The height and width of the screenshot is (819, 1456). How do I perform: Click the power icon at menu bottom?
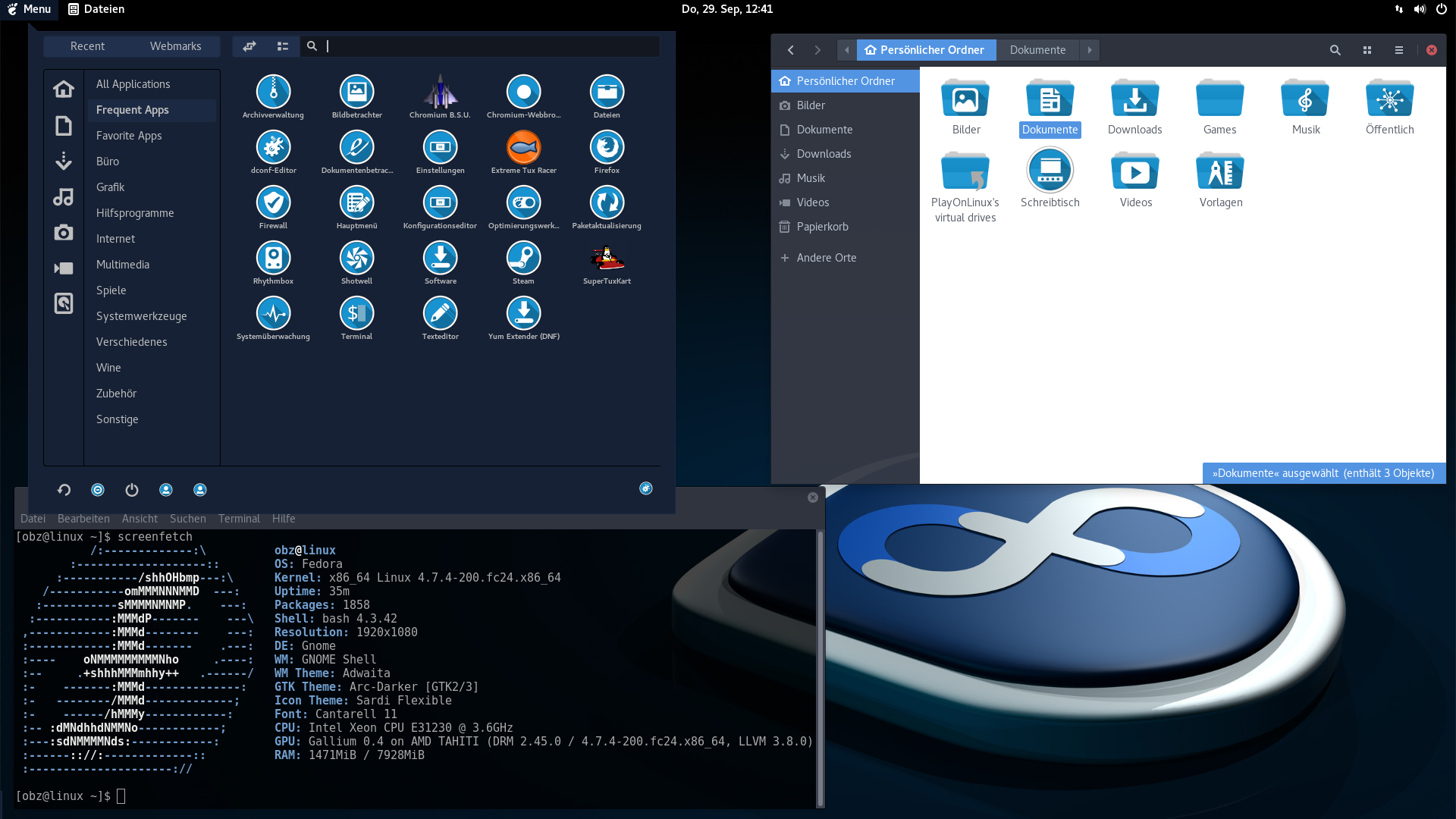[x=132, y=490]
